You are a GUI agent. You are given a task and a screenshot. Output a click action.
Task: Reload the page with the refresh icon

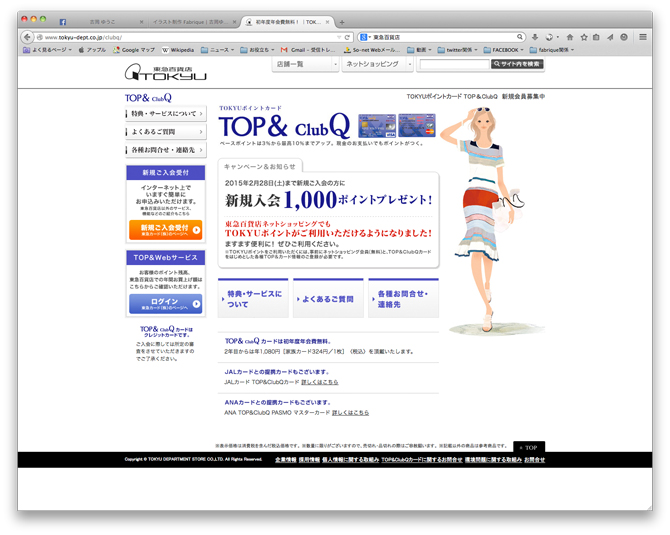coord(347,37)
